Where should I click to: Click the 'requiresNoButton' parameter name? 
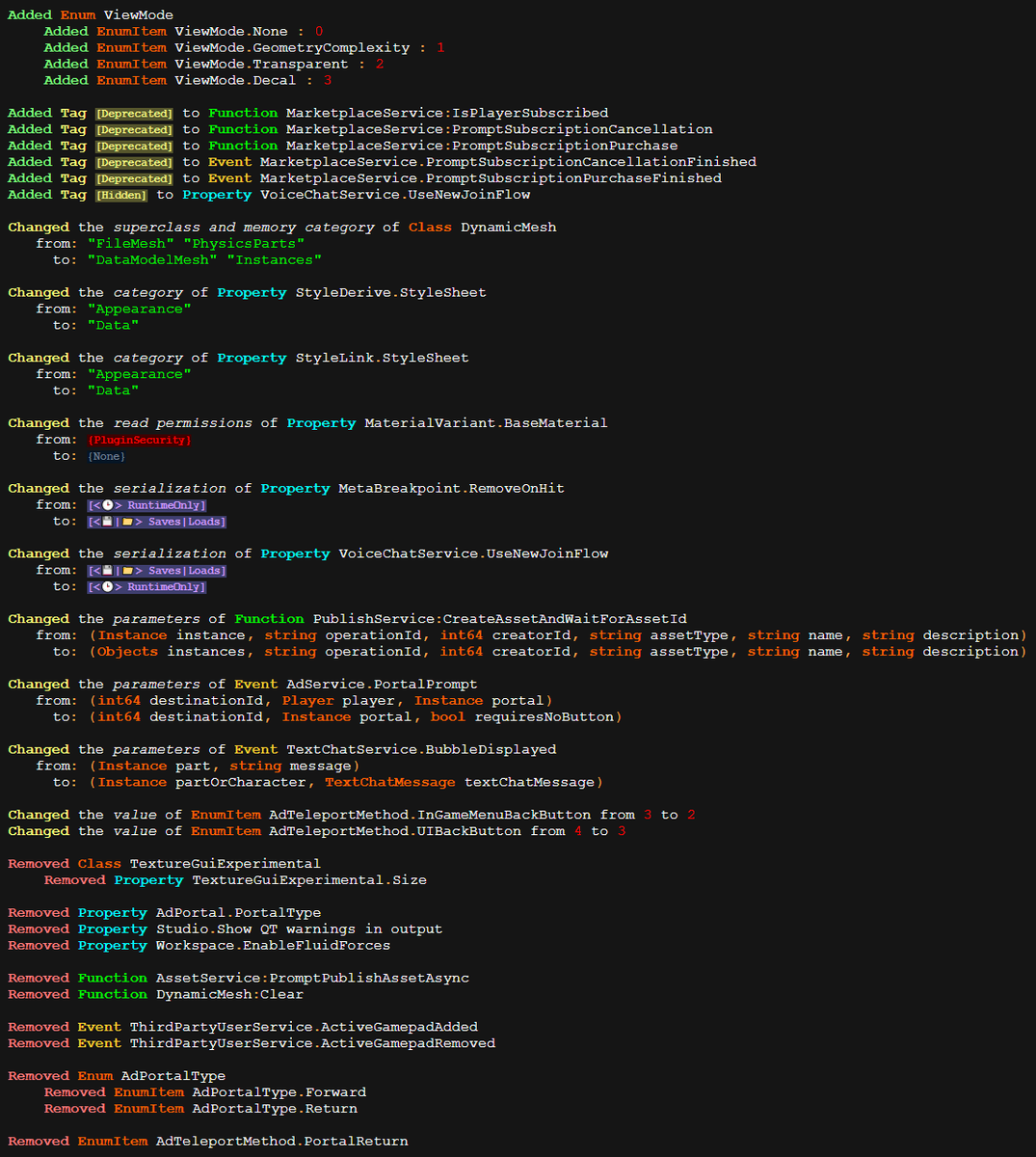[544, 717]
